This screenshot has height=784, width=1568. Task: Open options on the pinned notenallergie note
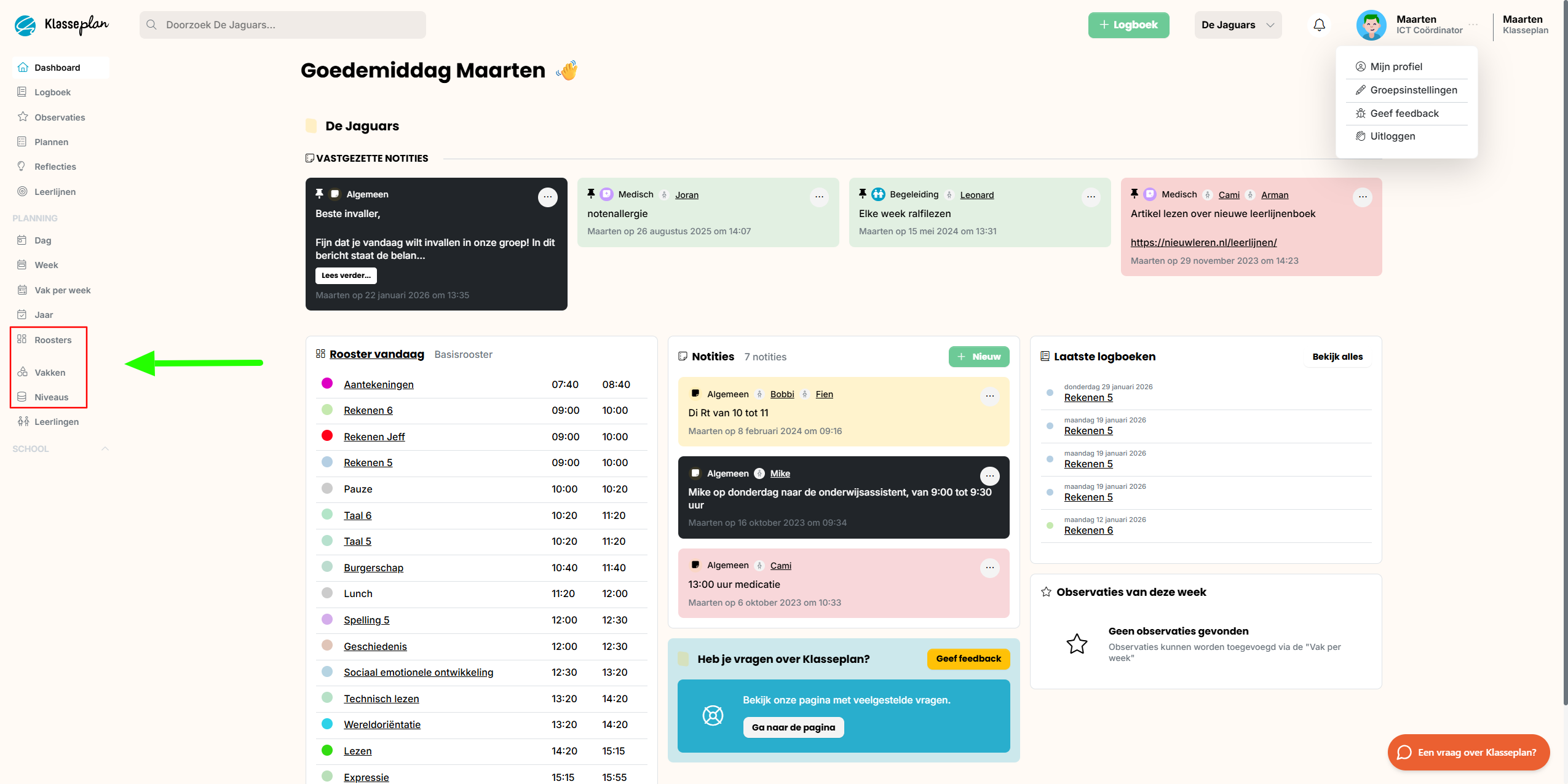[819, 197]
